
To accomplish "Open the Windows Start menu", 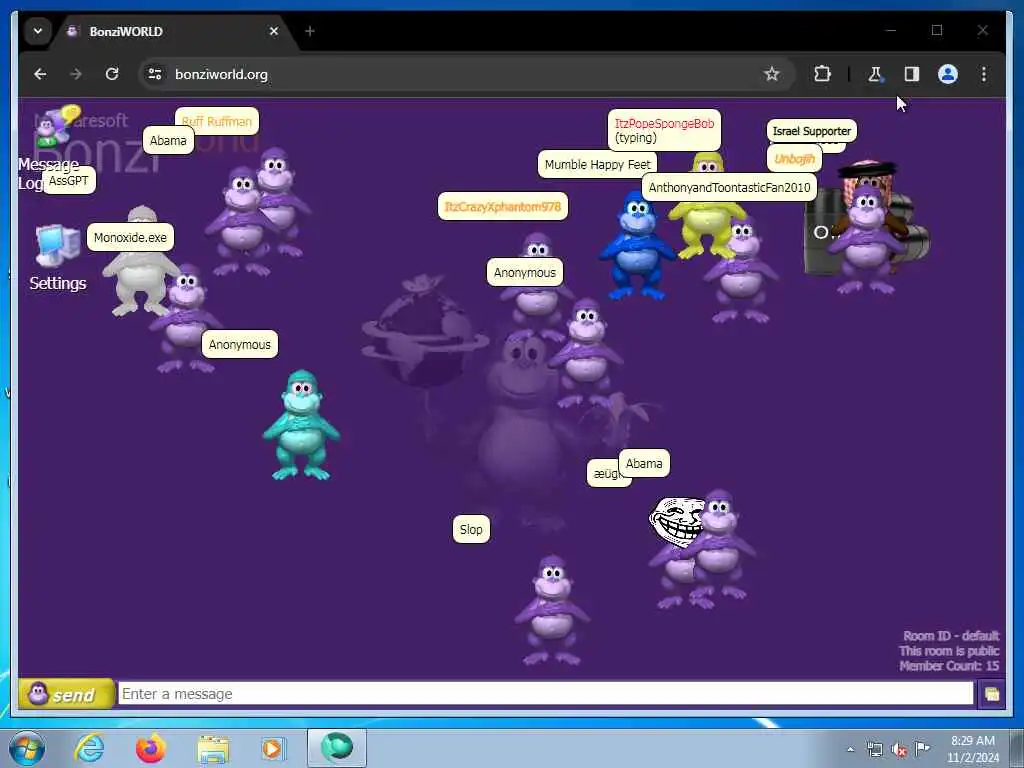I will tap(27, 748).
